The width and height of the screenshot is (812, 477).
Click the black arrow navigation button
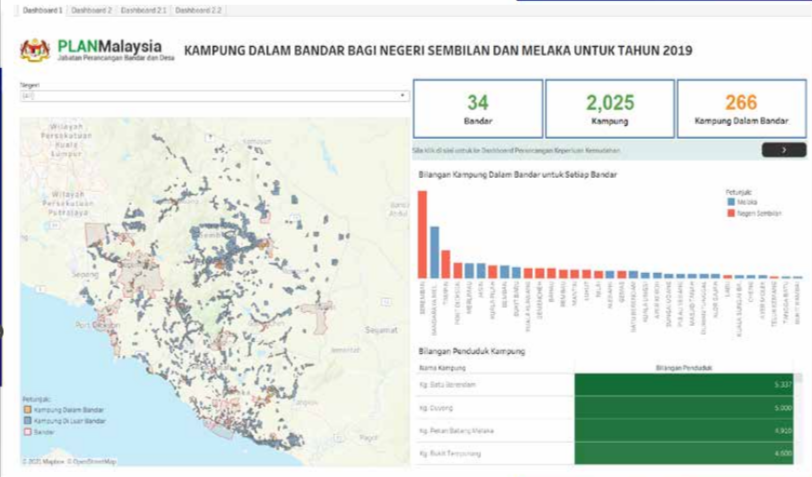coord(783,150)
